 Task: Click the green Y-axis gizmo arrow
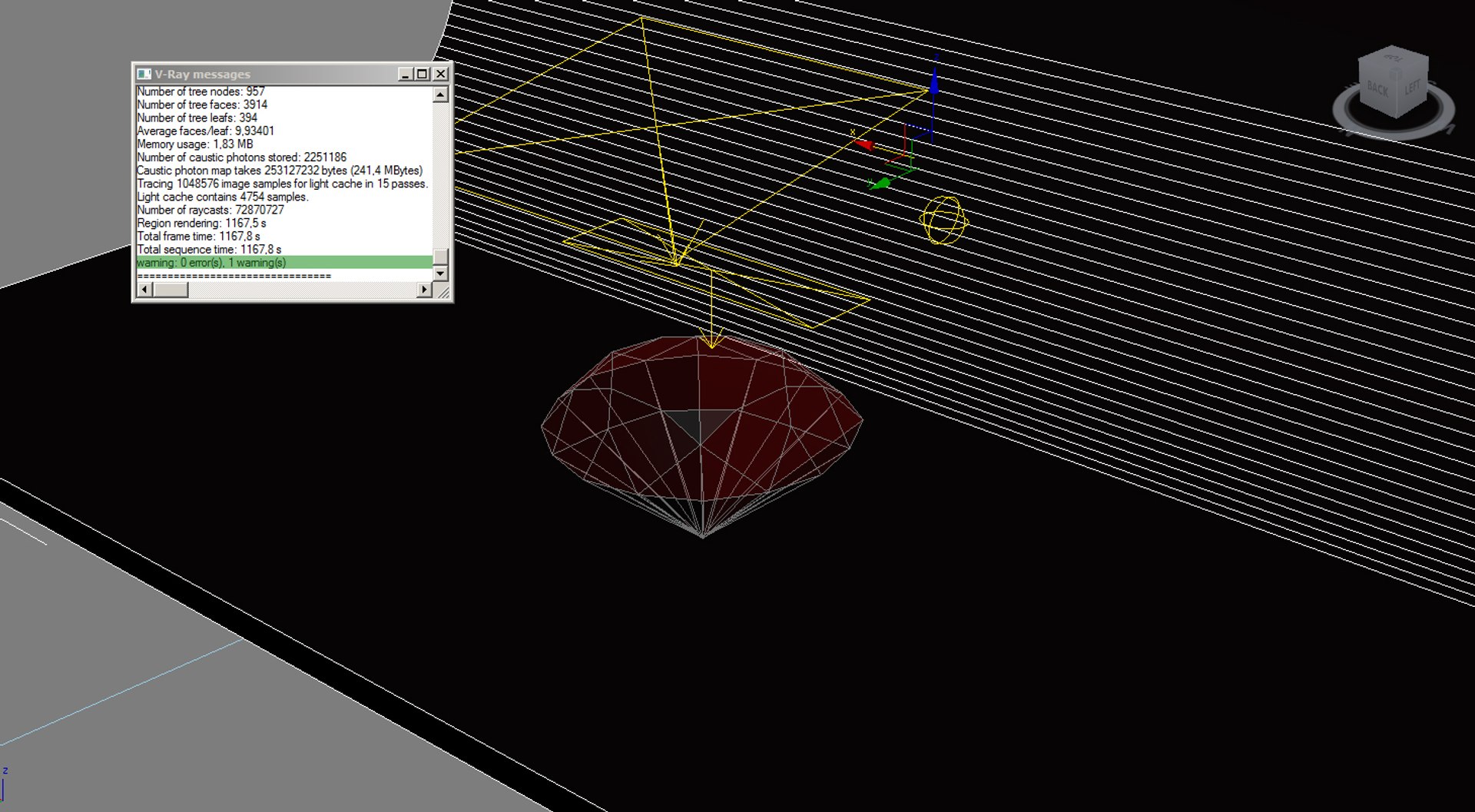pos(880,184)
